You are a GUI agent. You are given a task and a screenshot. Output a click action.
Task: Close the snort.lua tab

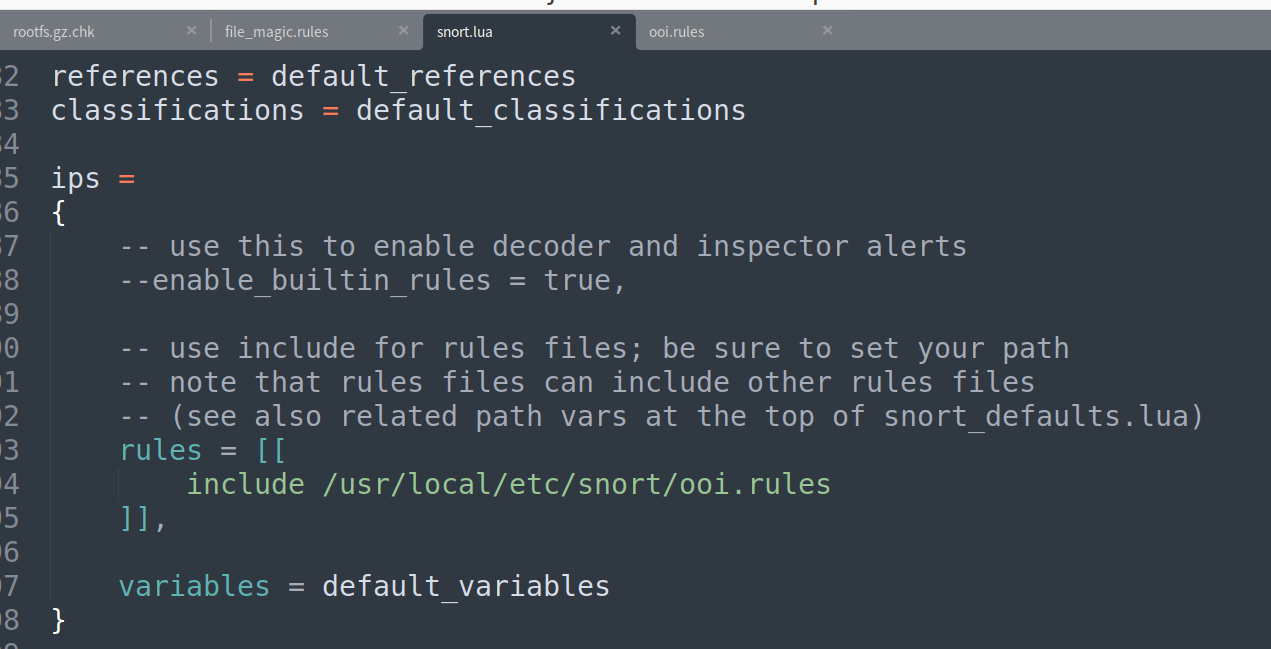(615, 31)
